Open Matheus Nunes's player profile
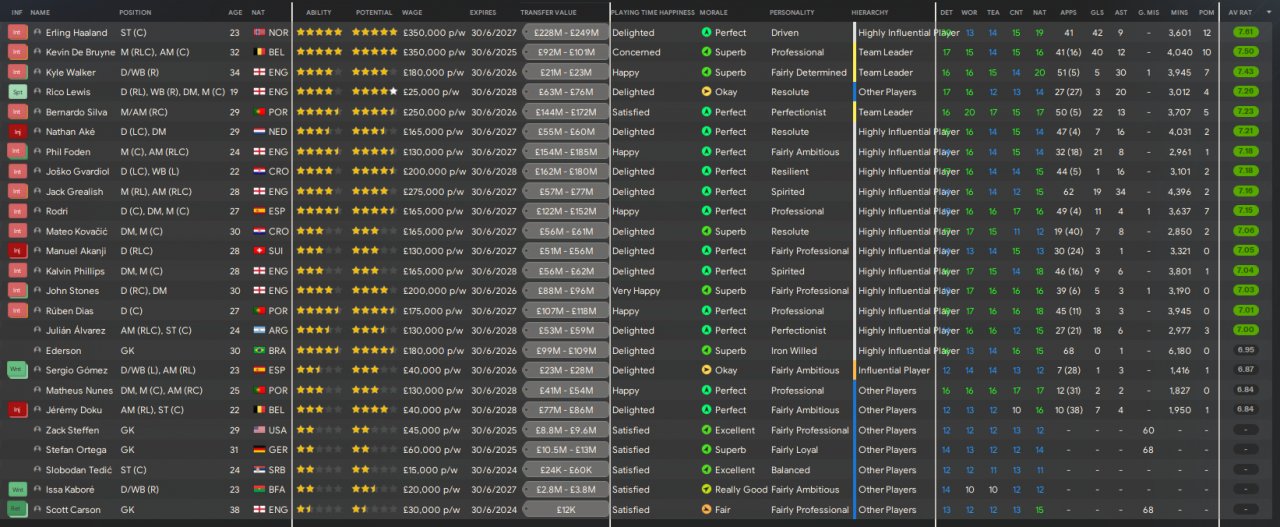Viewport: 1280px width, 527px height. pyautogui.click(x=79, y=390)
